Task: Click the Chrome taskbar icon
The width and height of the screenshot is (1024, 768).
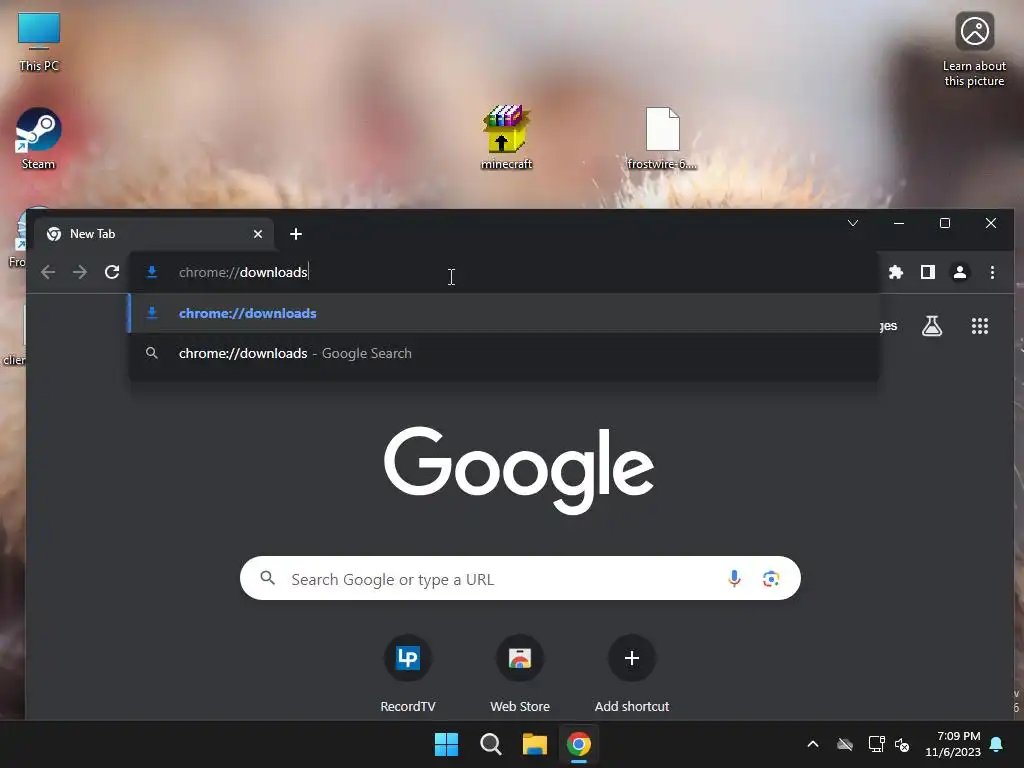Action: (x=579, y=744)
